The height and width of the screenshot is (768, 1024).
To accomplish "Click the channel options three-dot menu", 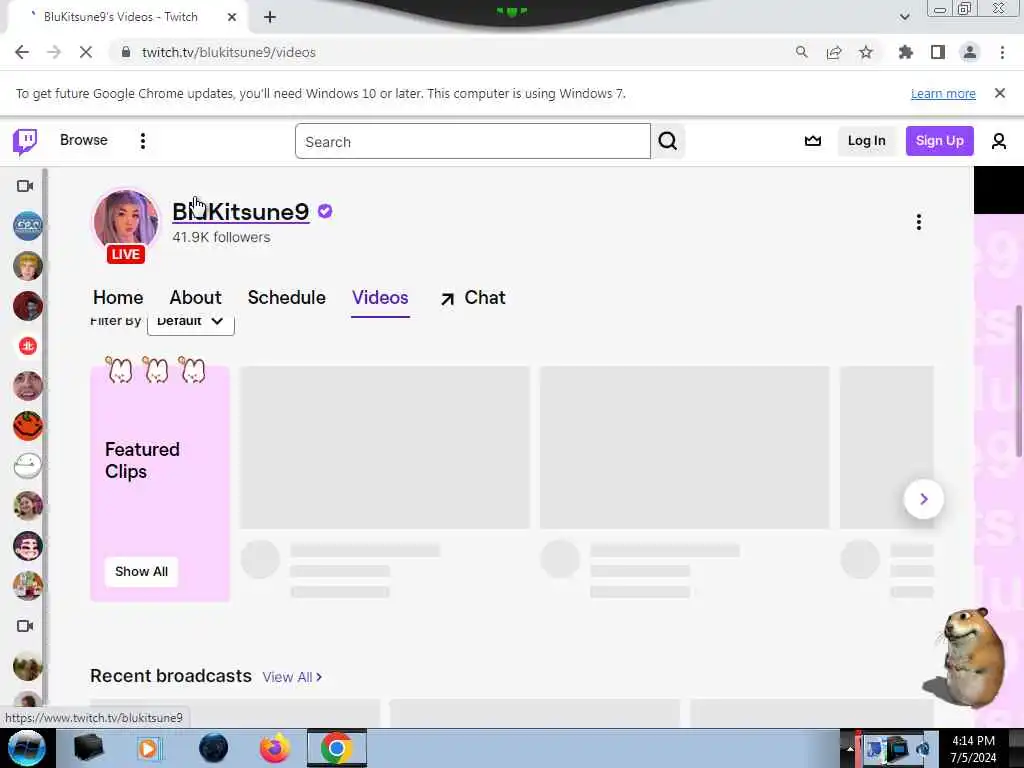I will (x=918, y=223).
